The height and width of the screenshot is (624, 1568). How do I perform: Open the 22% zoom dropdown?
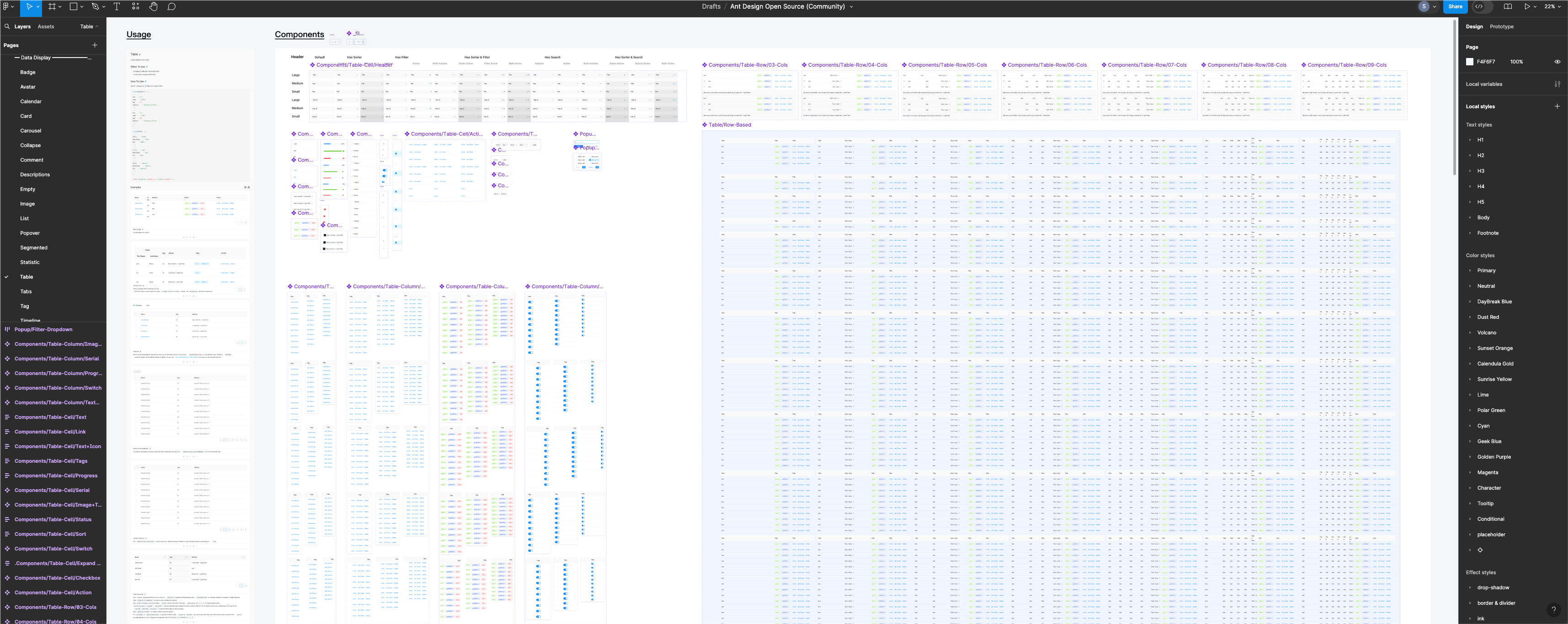coord(1552,7)
